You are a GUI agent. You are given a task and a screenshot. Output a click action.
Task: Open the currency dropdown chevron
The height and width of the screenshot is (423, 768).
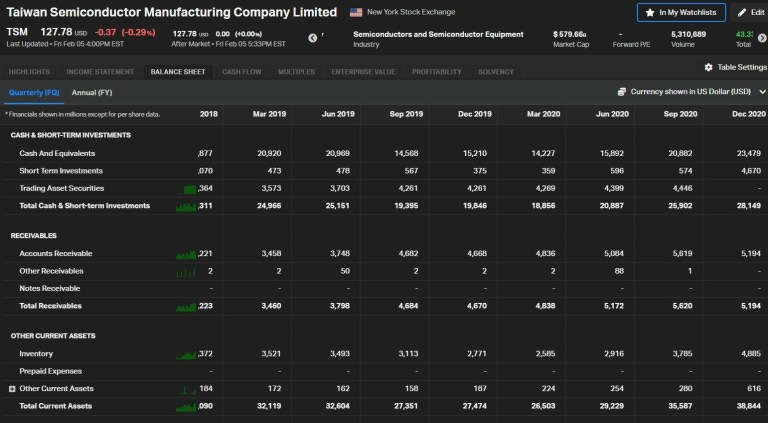click(762, 92)
